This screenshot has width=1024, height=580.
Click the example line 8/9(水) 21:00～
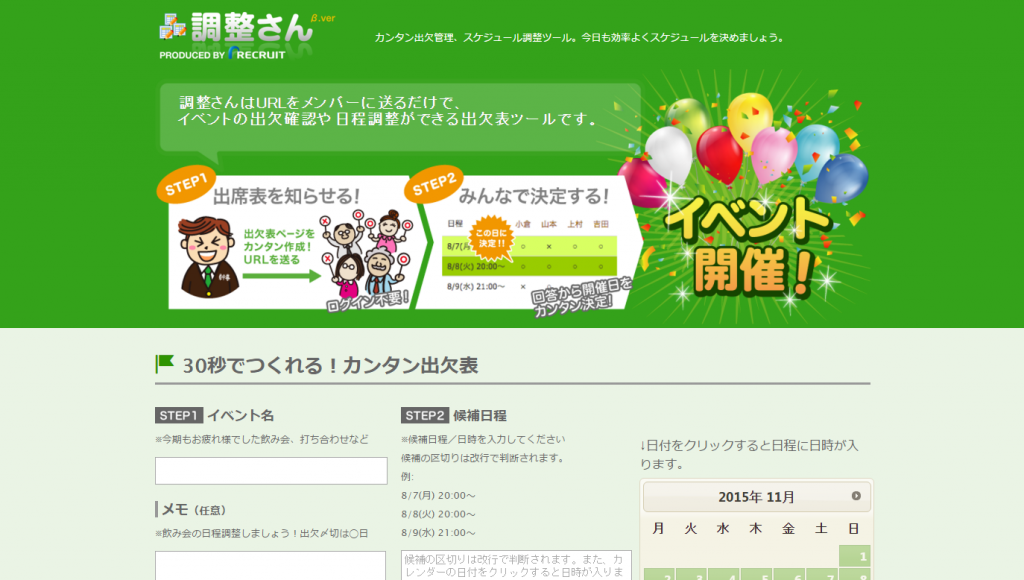(x=438, y=533)
